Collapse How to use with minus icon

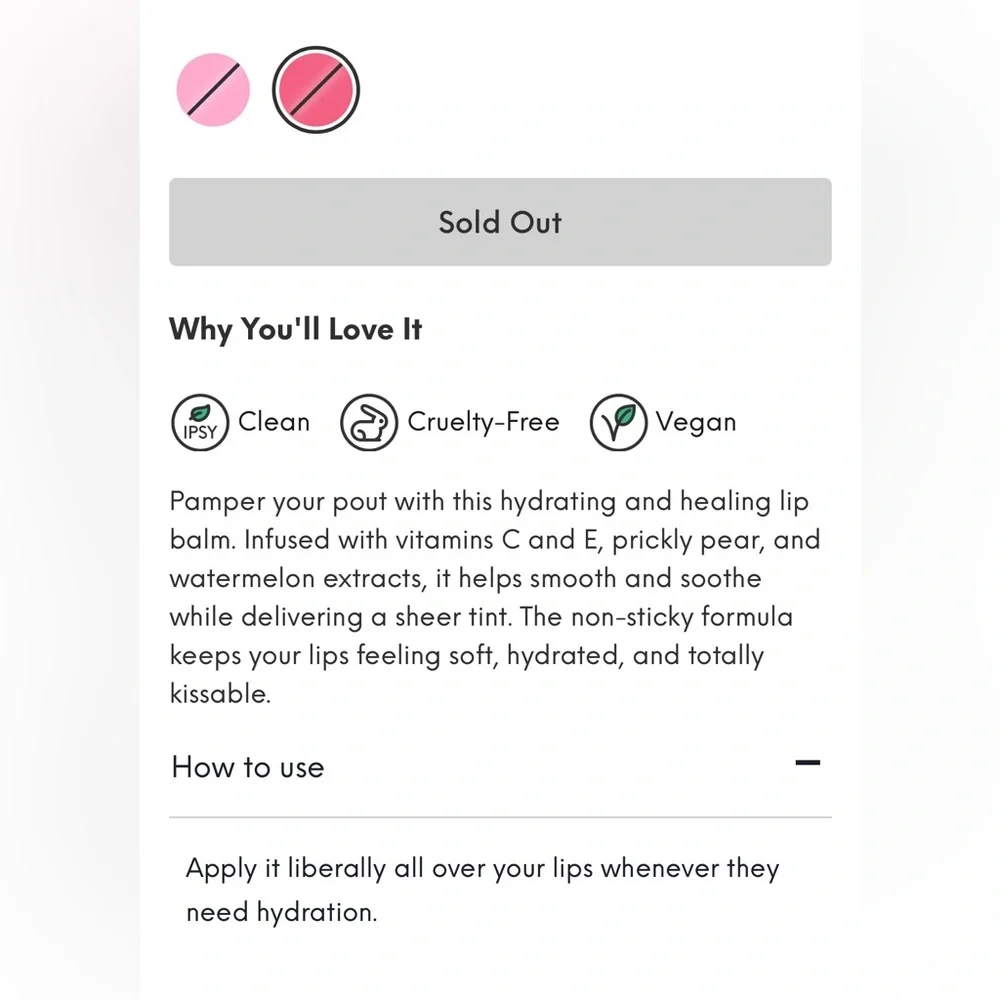tap(807, 764)
